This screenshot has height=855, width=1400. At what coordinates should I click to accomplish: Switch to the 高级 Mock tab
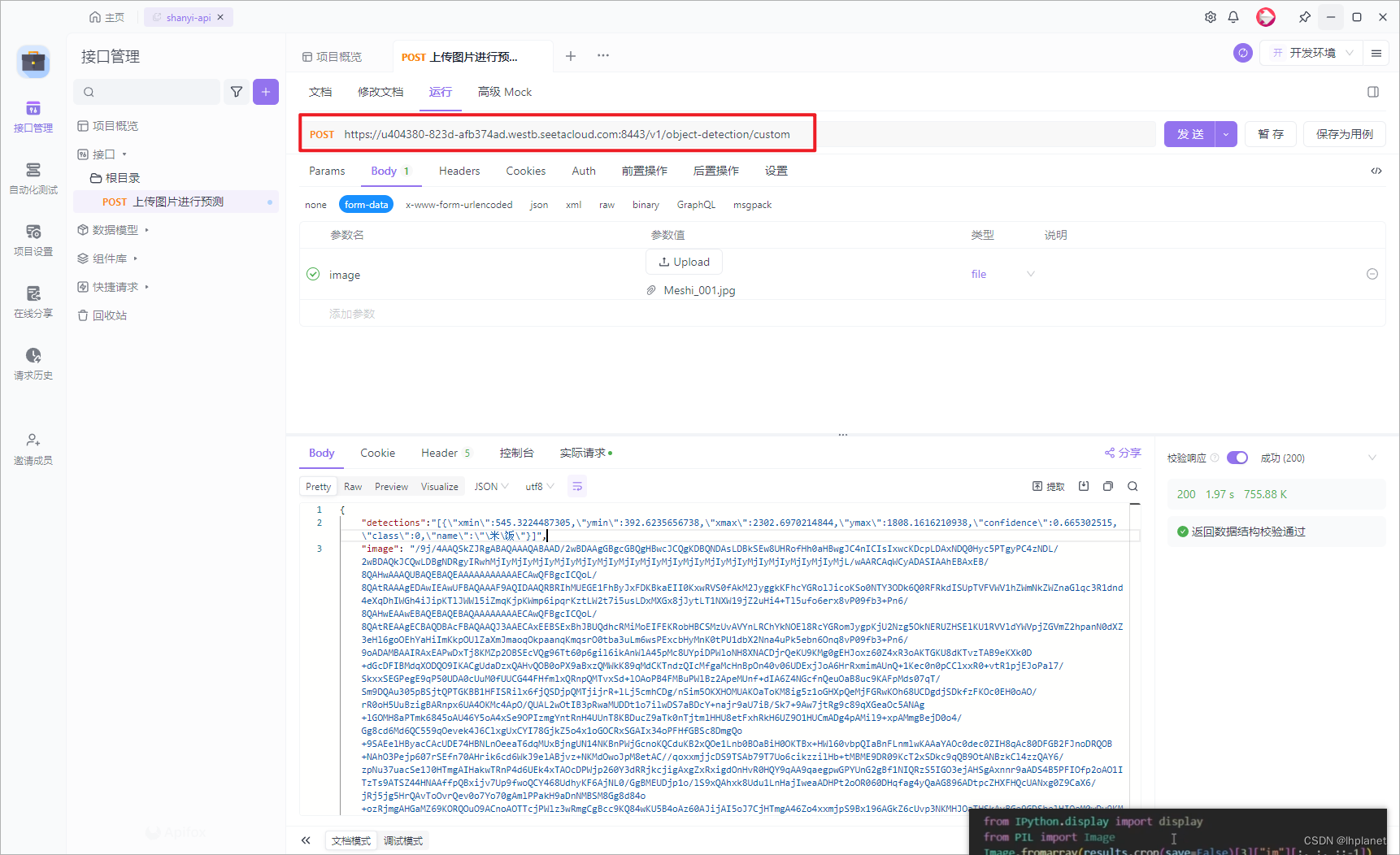[x=505, y=92]
